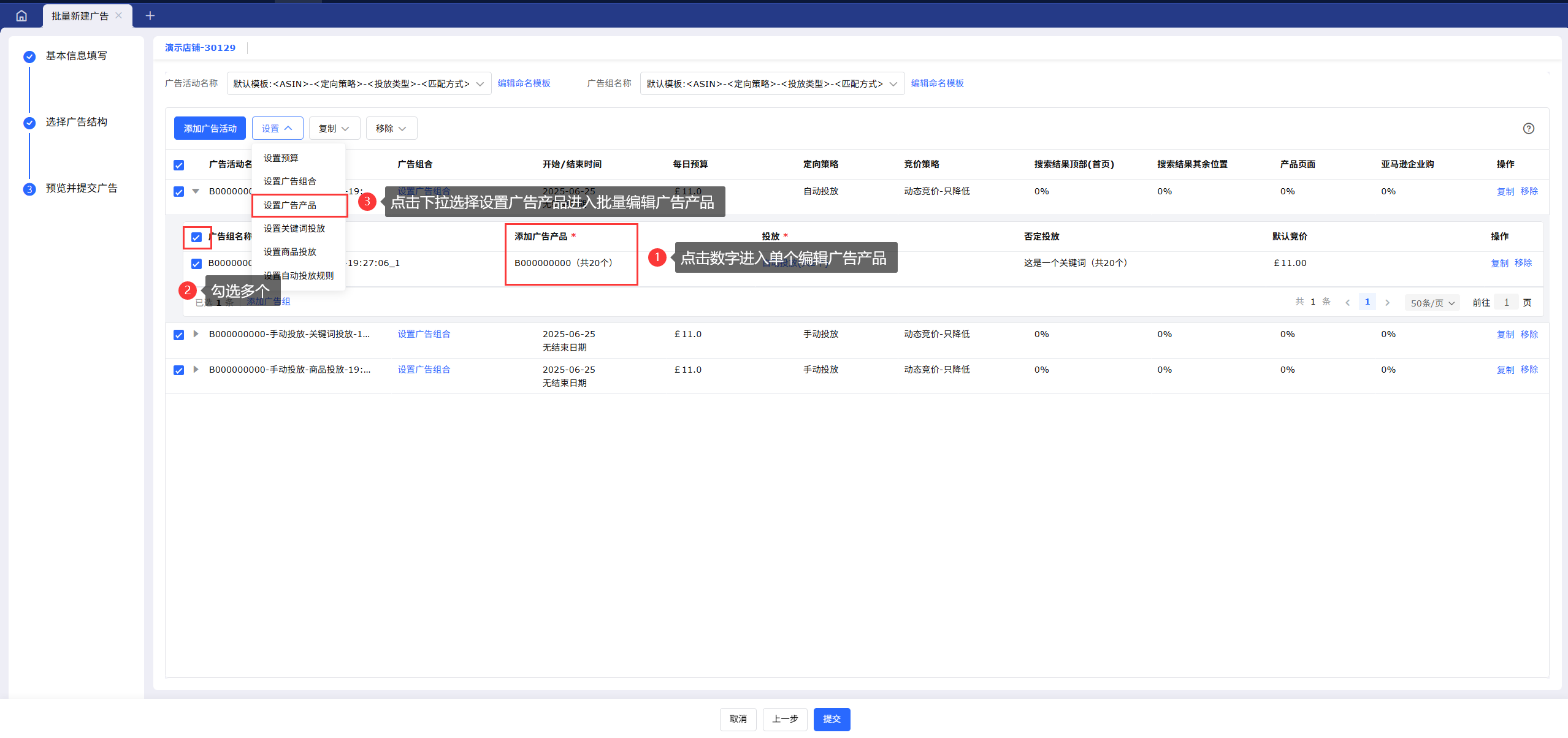Click the 提交 button
This screenshot has height=738, width=1568.
tap(832, 719)
